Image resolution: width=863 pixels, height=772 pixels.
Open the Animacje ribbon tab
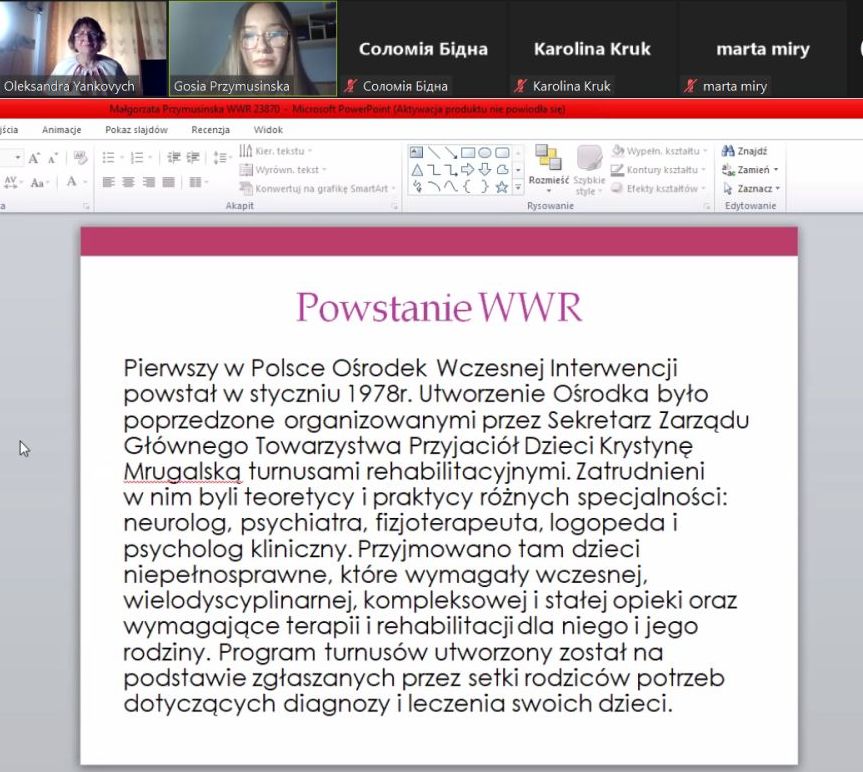62,130
